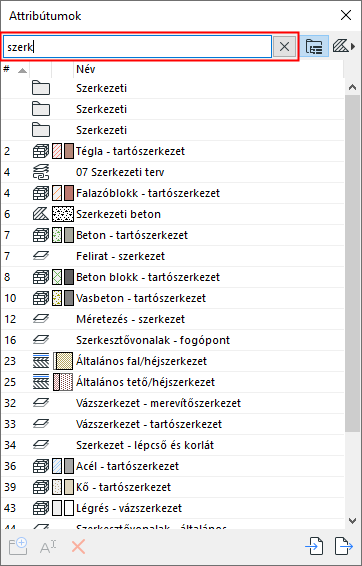
Task: Click the layer icon of Méretezés - szerkezet
Action: (x=40, y=319)
